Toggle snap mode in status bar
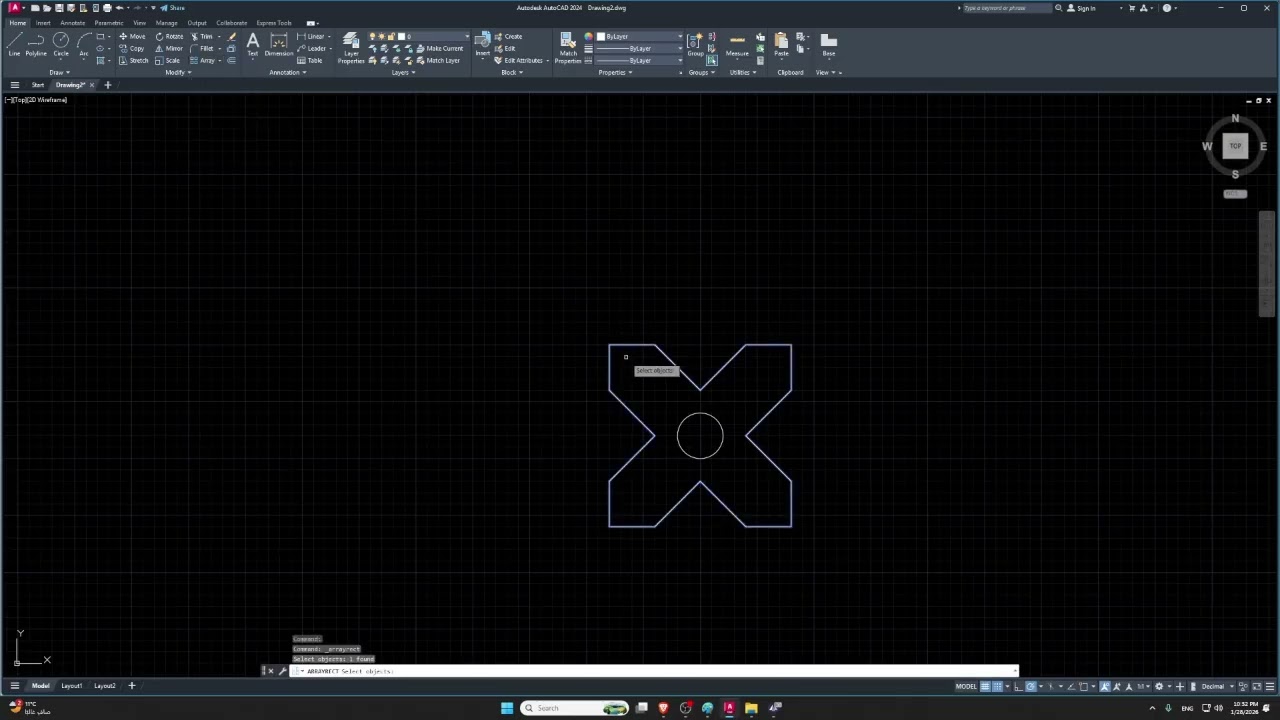Screen dimensions: 1280x720 997,686
